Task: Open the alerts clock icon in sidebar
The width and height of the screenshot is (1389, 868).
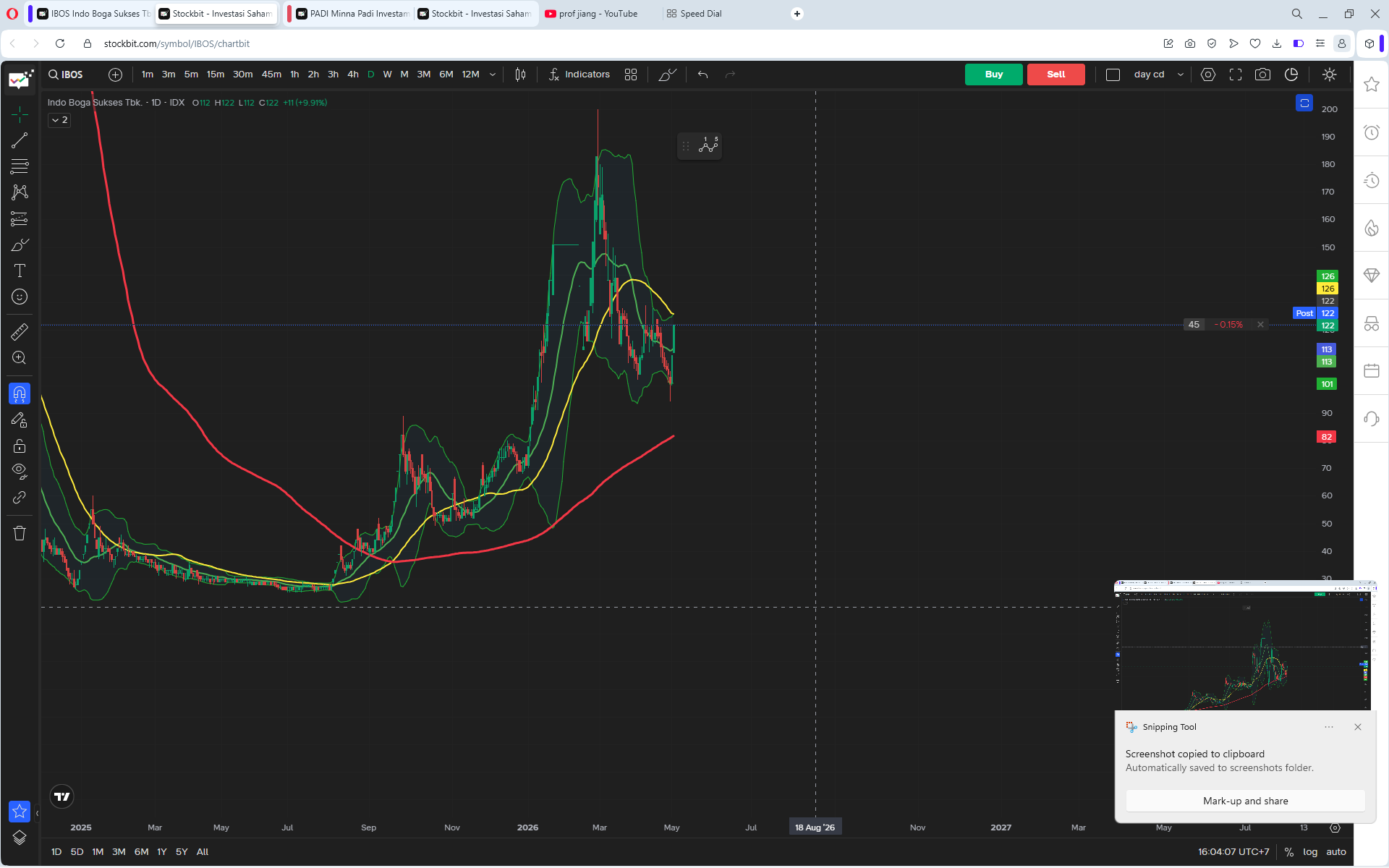Action: tap(1371, 132)
